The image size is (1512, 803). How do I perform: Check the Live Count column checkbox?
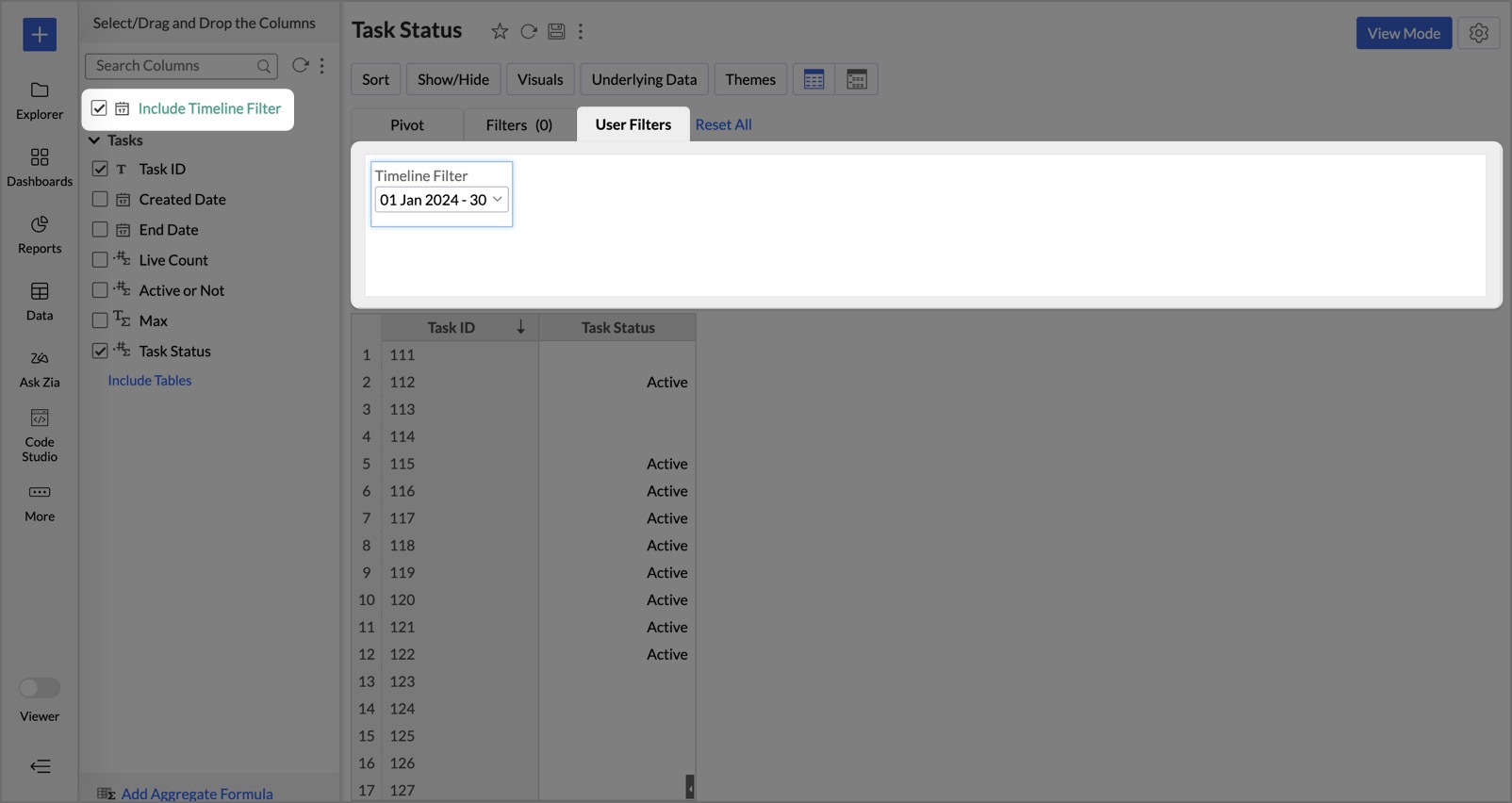[100, 259]
